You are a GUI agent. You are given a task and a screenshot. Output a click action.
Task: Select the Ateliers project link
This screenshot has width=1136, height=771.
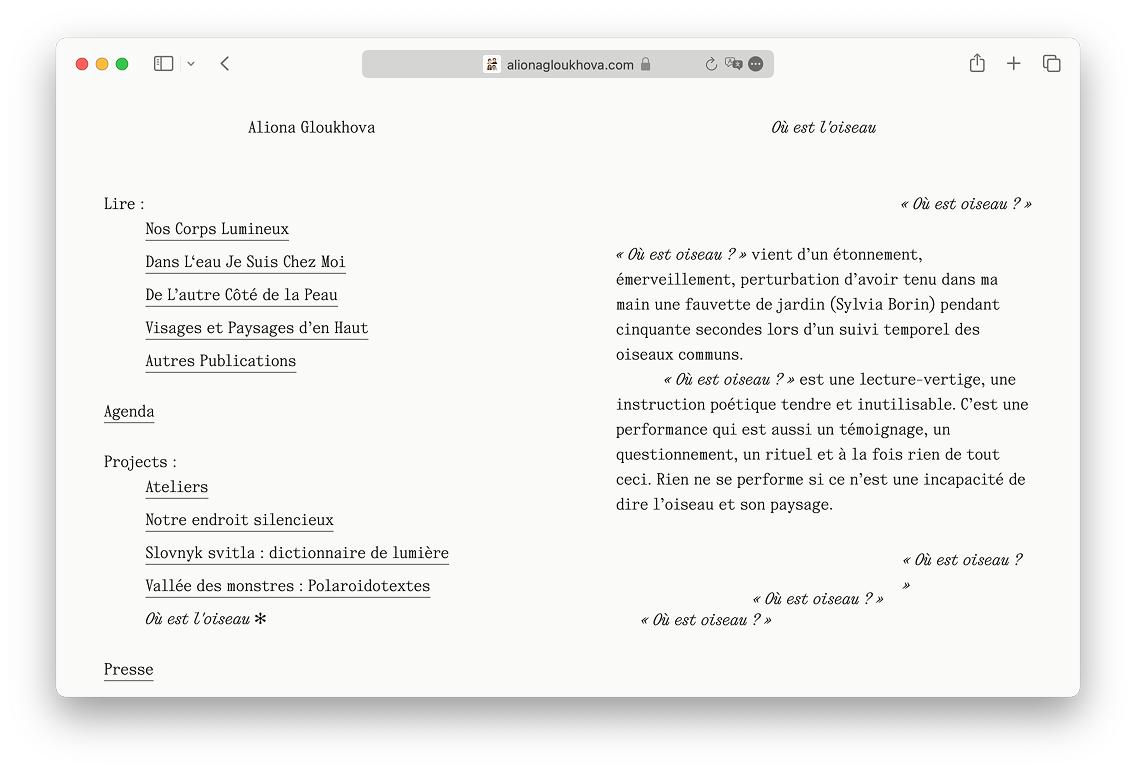pyautogui.click(x=176, y=488)
